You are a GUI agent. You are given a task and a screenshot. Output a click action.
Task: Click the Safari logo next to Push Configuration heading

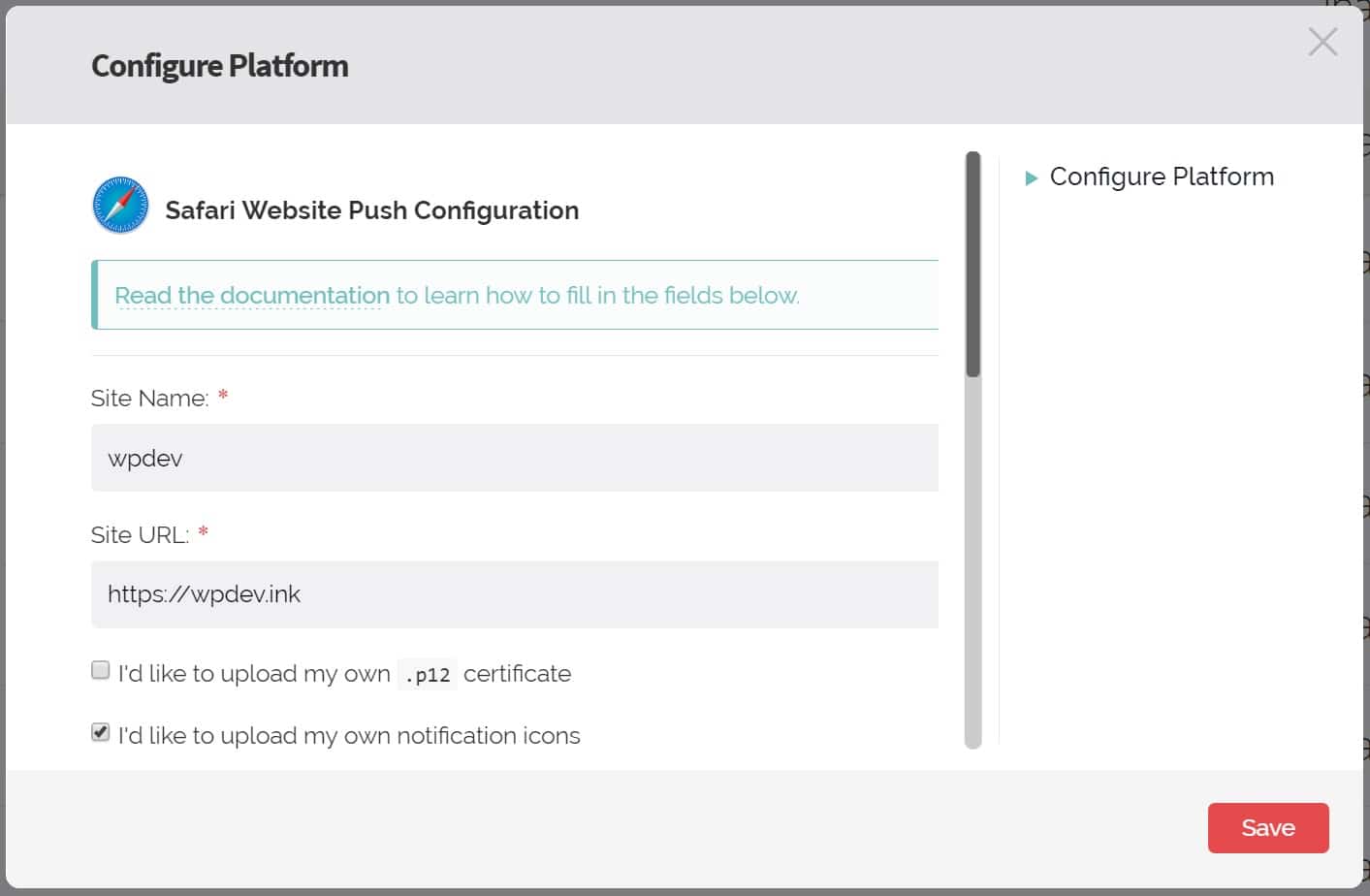click(x=119, y=205)
